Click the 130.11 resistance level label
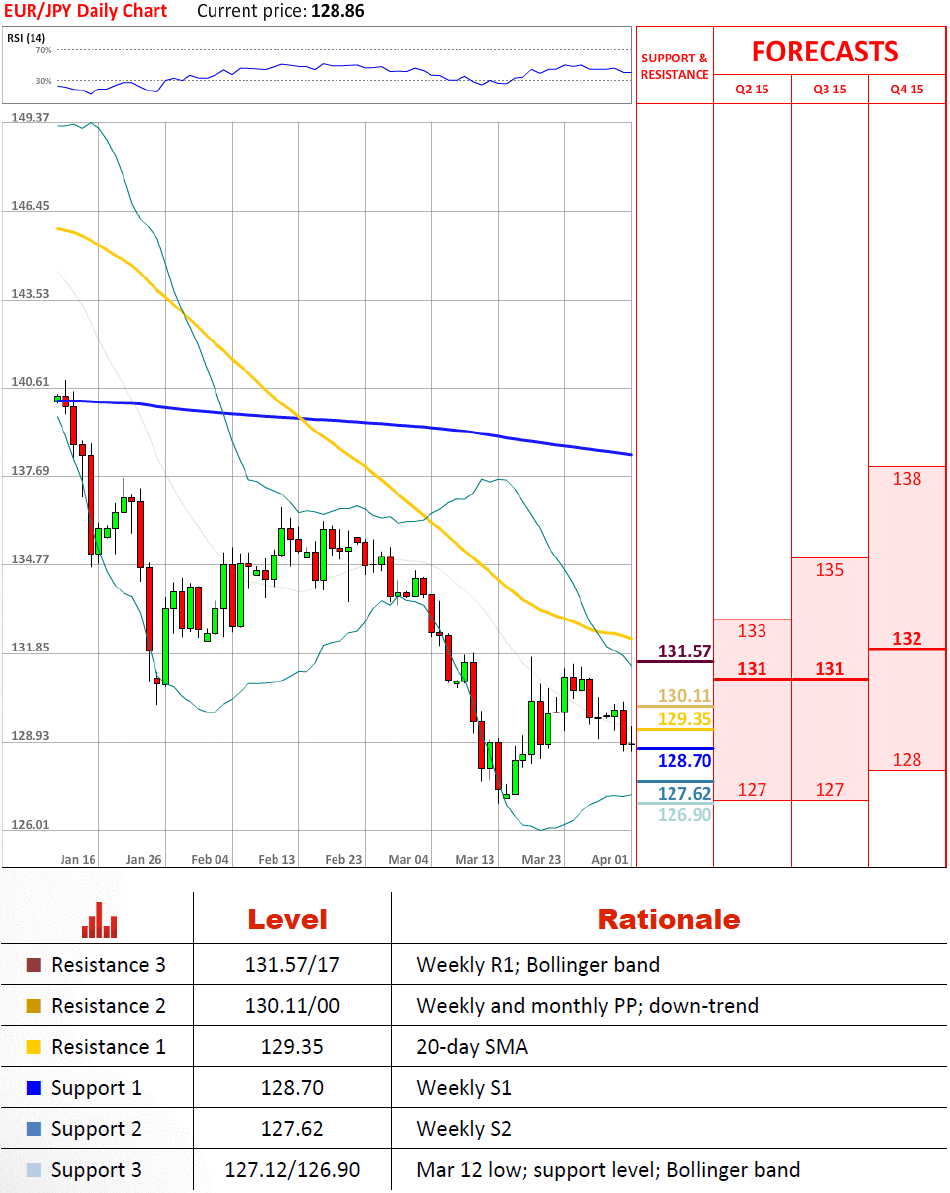 (685, 695)
